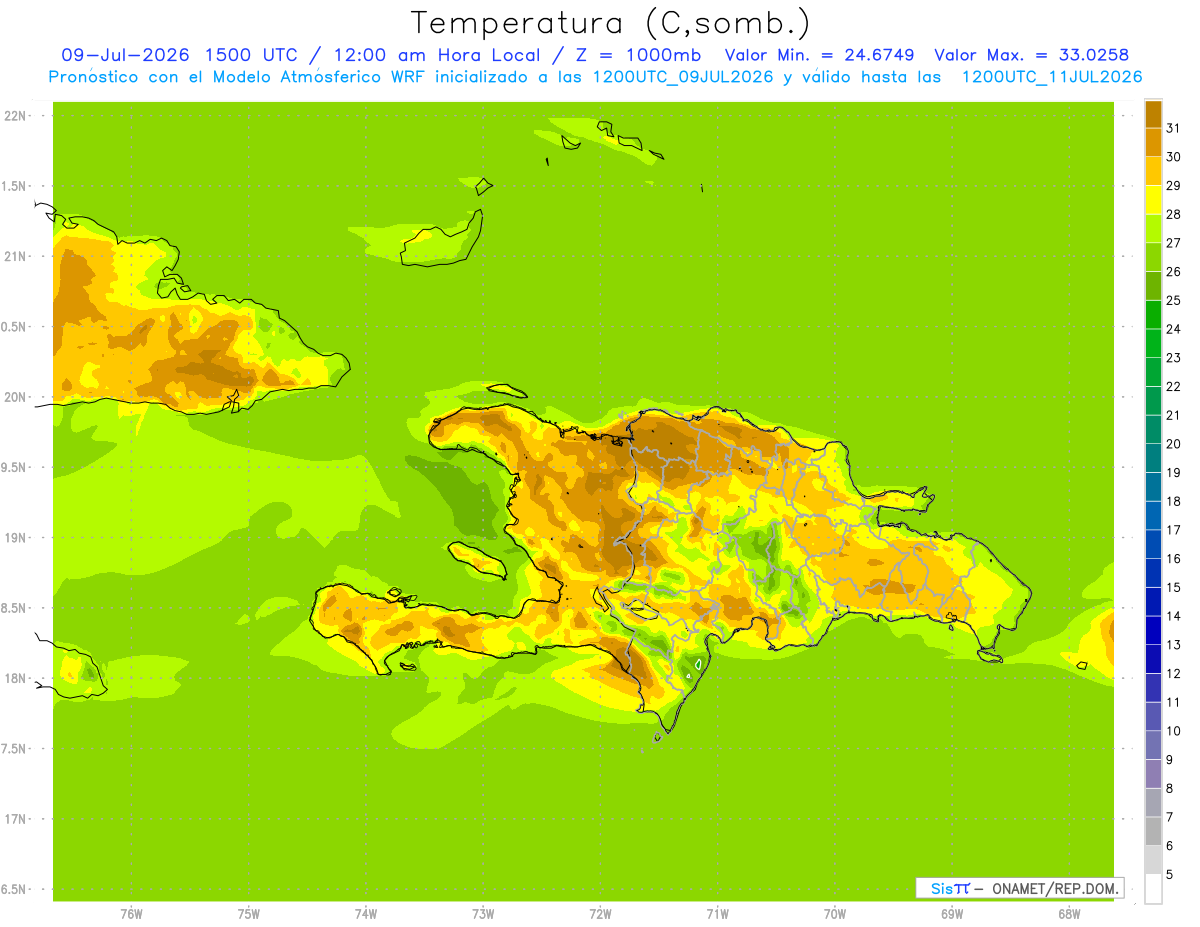Click the darkest orange swatch above label 31
The height and width of the screenshot is (927, 1200).
[x=1153, y=114]
